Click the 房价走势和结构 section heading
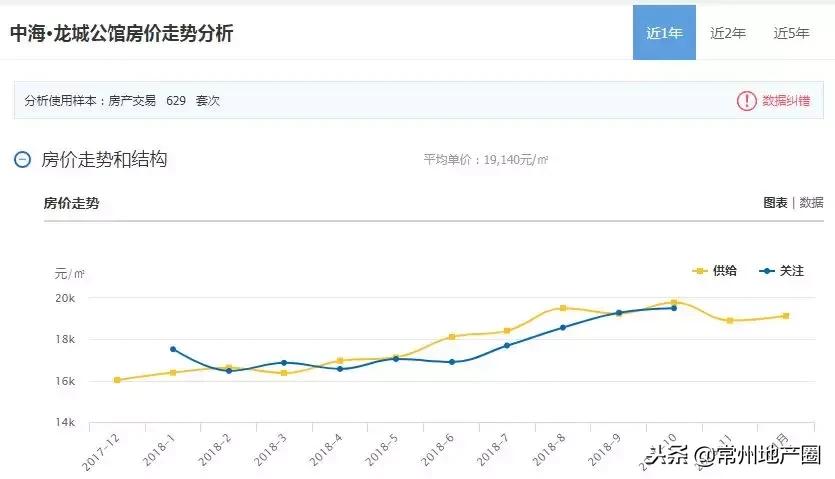The width and height of the screenshot is (835, 479). click(104, 159)
